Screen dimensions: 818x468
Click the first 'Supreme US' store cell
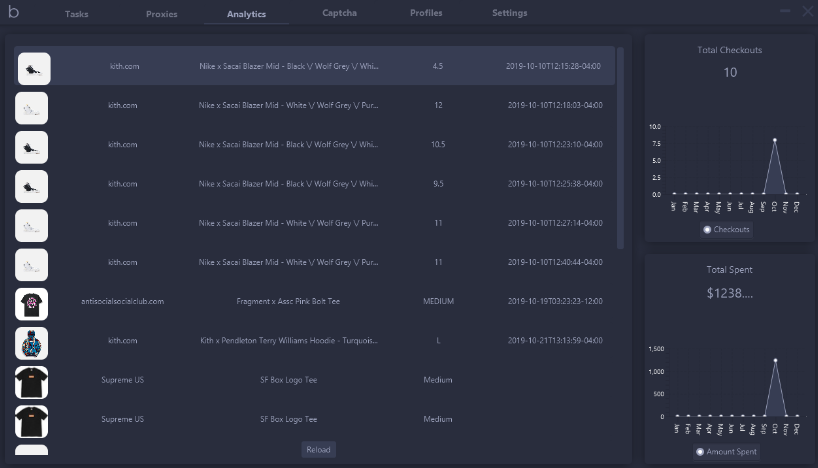[123, 380]
